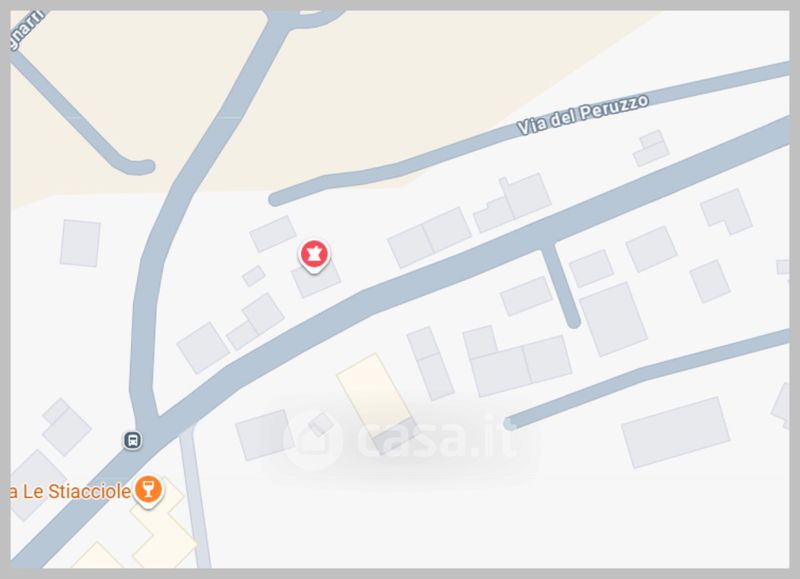This screenshot has width=800, height=579.
Task: Click the square building left of curved road
Action: click(x=80, y=243)
